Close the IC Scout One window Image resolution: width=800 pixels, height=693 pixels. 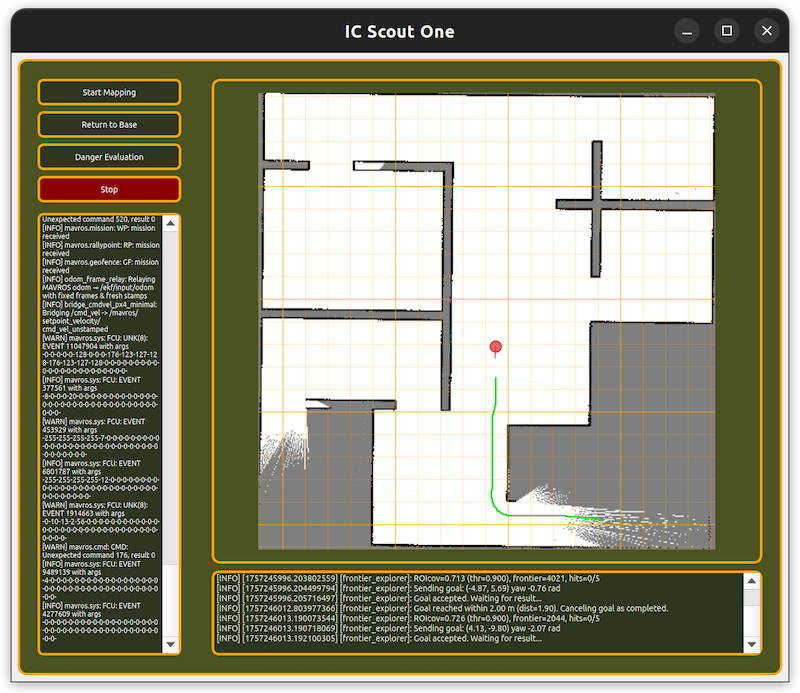(x=767, y=31)
